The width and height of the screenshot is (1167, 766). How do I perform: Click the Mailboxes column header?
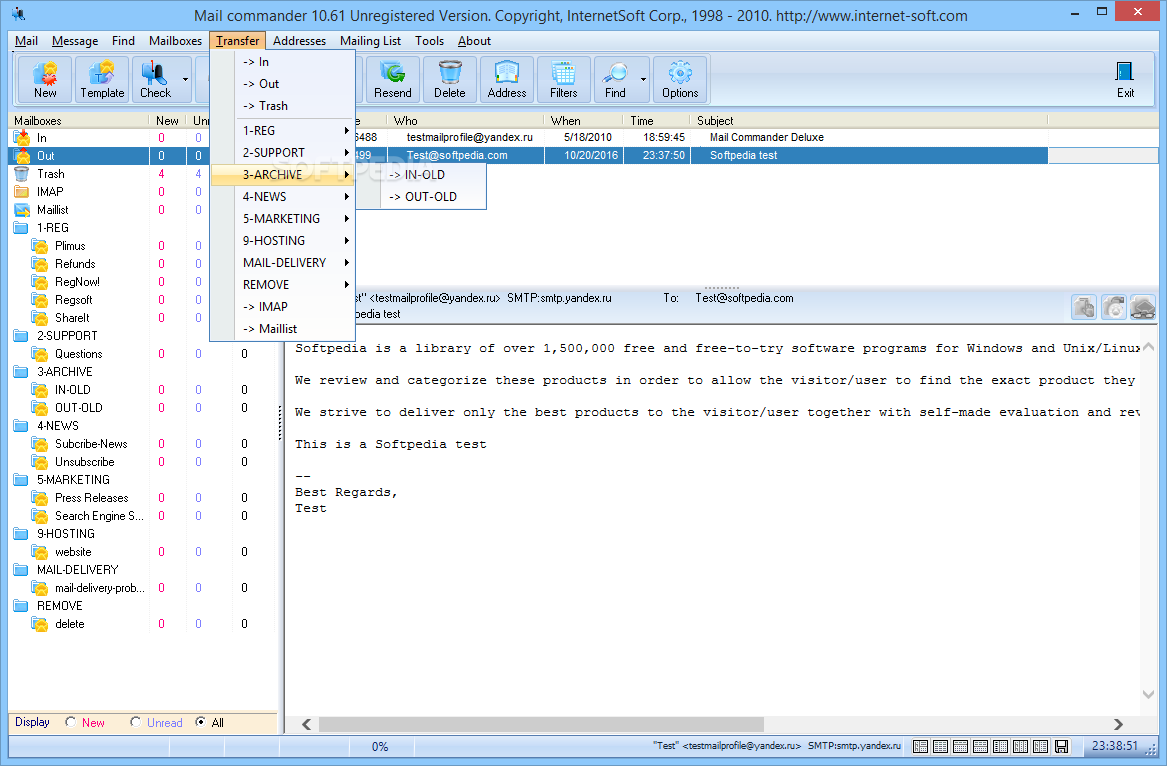tap(78, 121)
